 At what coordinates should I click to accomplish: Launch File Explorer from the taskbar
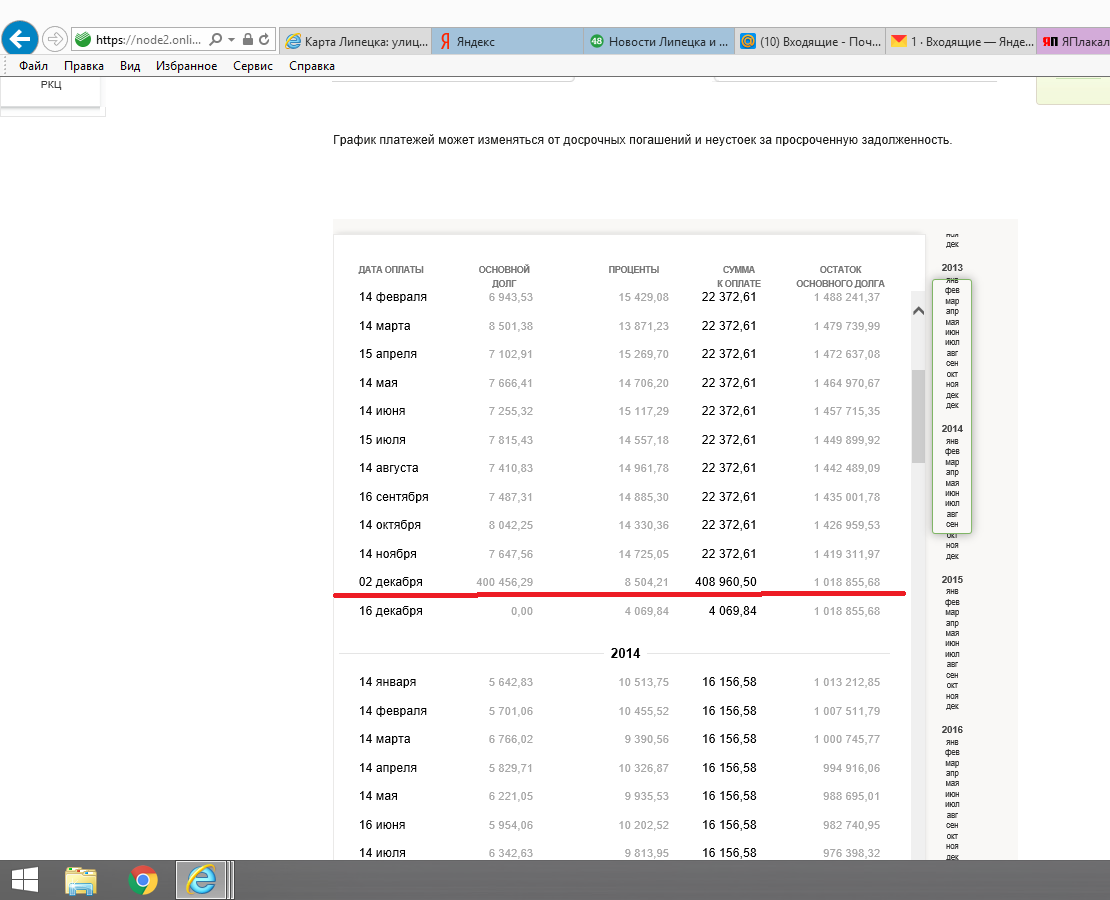pyautogui.click(x=81, y=880)
